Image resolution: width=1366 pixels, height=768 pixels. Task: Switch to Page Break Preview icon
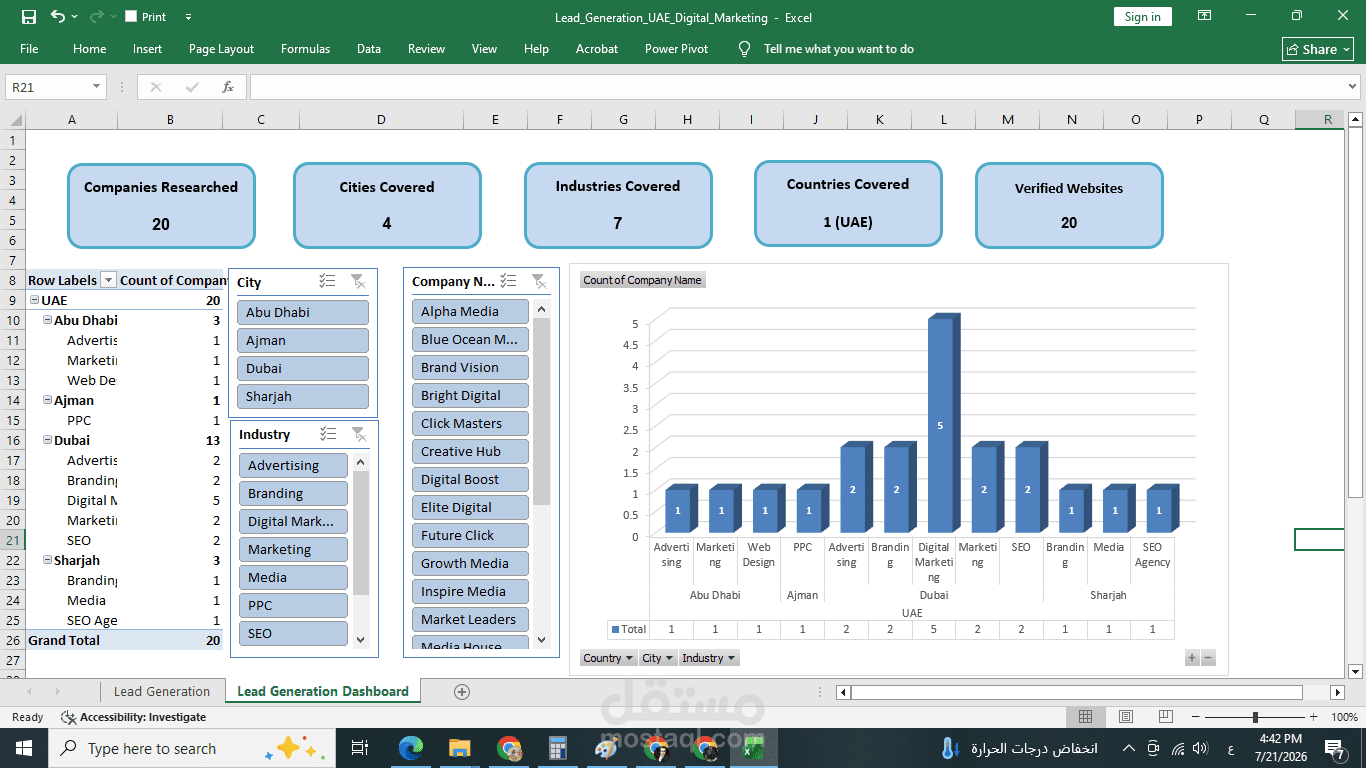point(1166,717)
